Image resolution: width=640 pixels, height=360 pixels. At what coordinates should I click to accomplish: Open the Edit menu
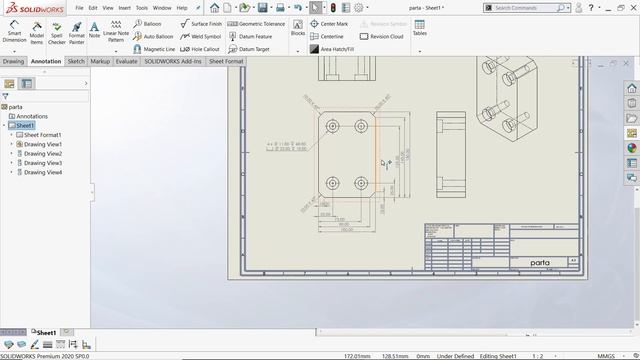[93, 8]
